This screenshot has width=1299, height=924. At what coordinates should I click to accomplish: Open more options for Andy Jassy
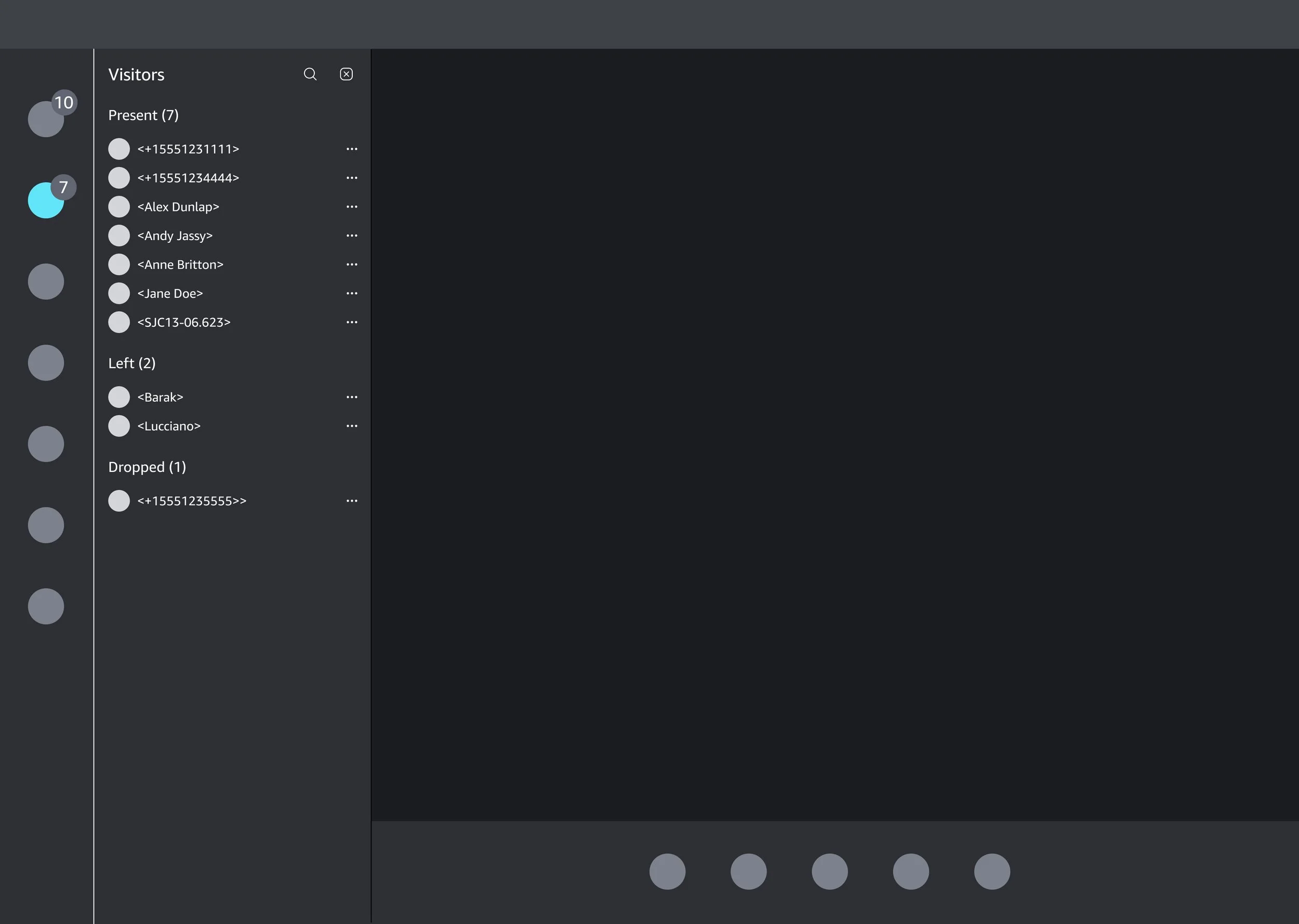click(352, 235)
